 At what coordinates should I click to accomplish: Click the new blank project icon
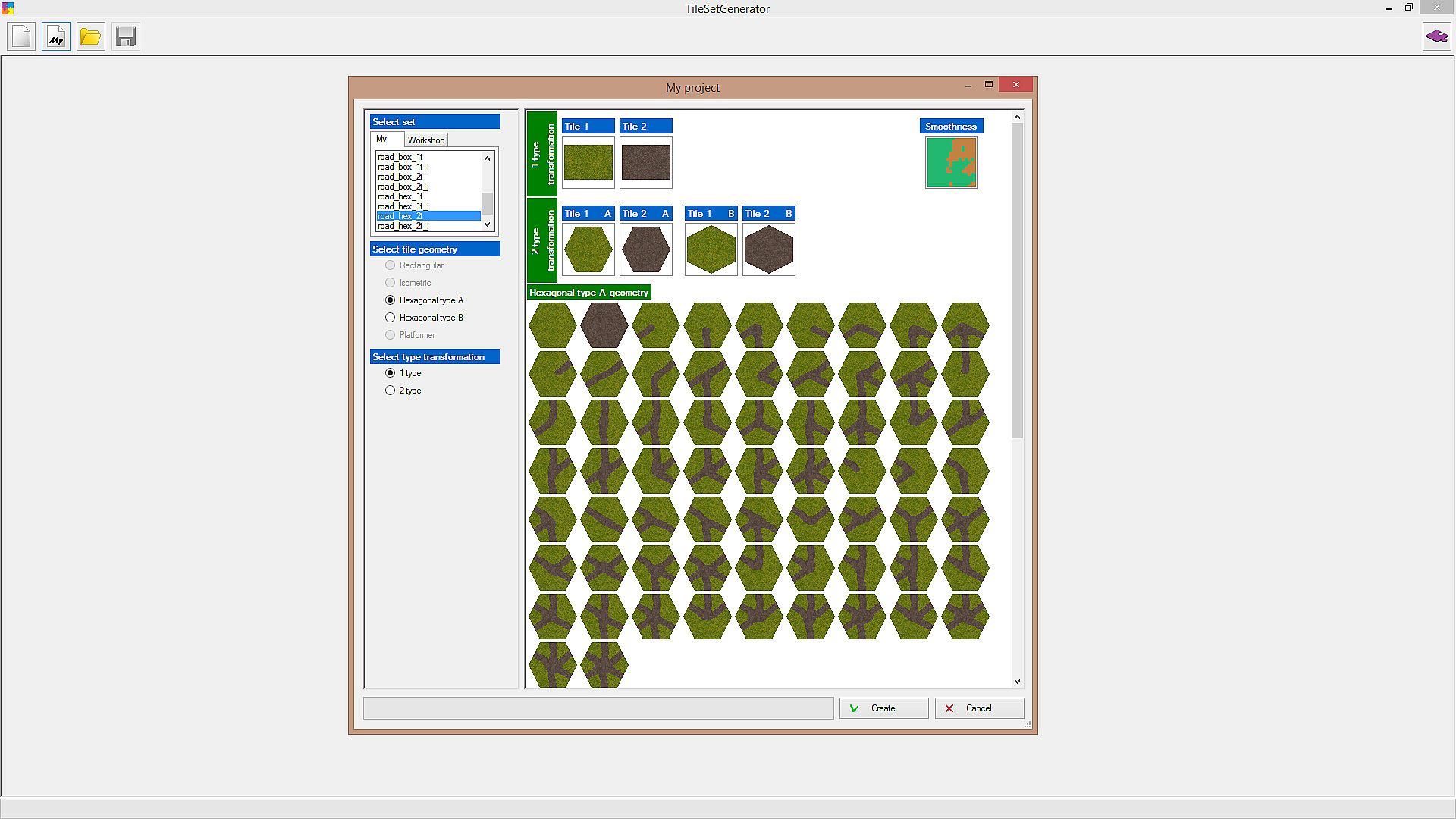coord(21,36)
